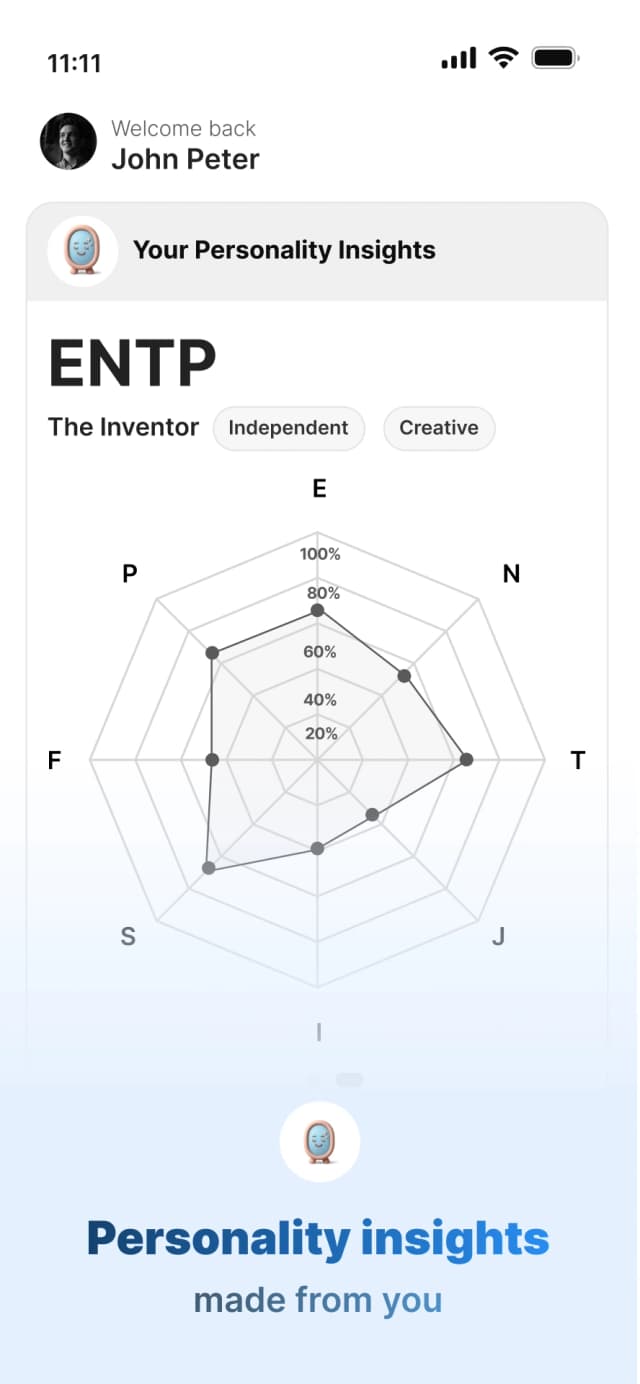Tap the E axis data point
The width and height of the screenshot is (640, 1384).
(317, 610)
